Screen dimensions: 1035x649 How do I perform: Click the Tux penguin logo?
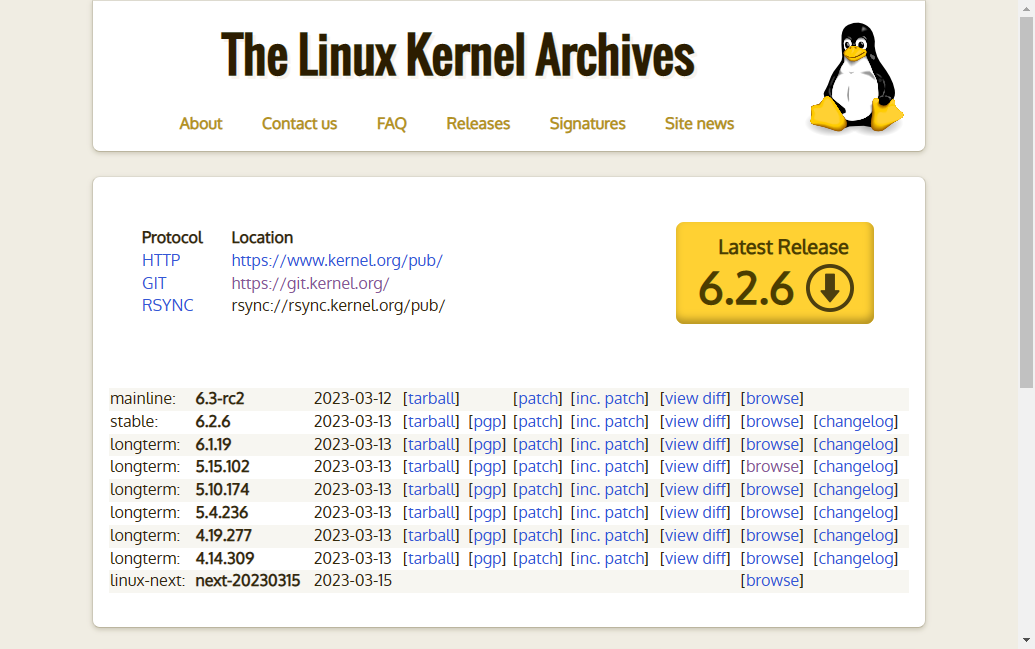[856, 78]
